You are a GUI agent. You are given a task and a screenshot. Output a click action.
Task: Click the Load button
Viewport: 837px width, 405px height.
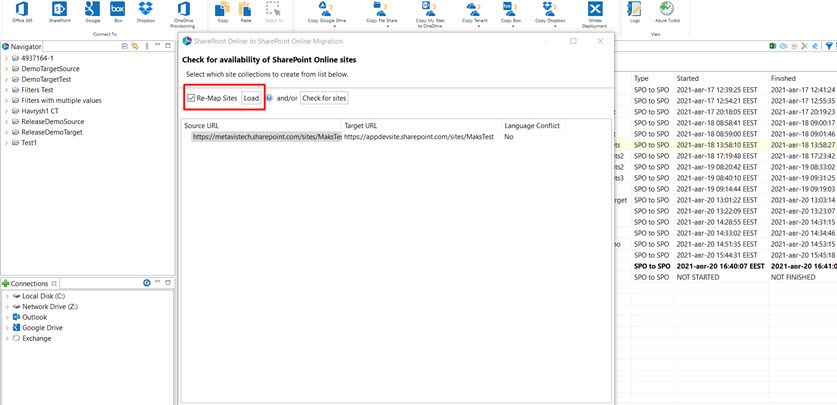coord(251,98)
